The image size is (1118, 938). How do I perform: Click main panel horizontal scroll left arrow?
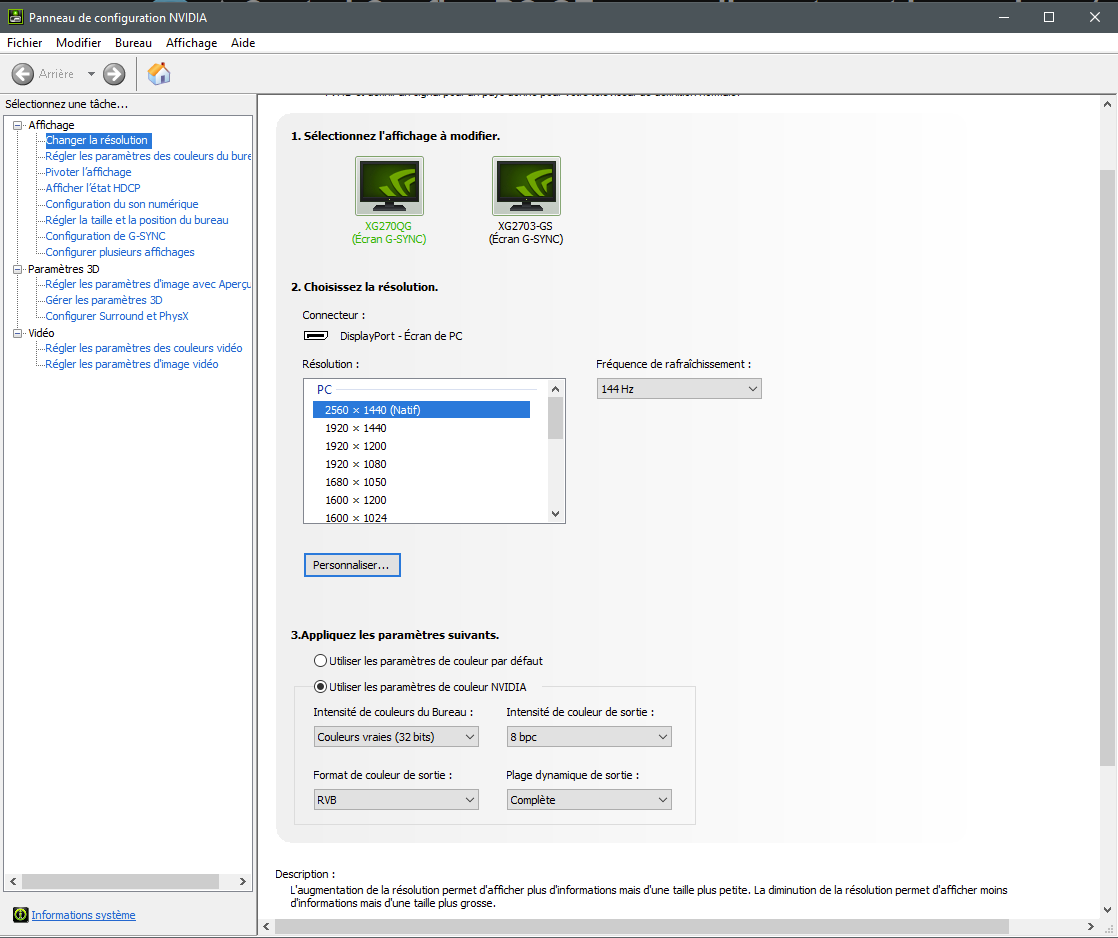tap(267, 927)
